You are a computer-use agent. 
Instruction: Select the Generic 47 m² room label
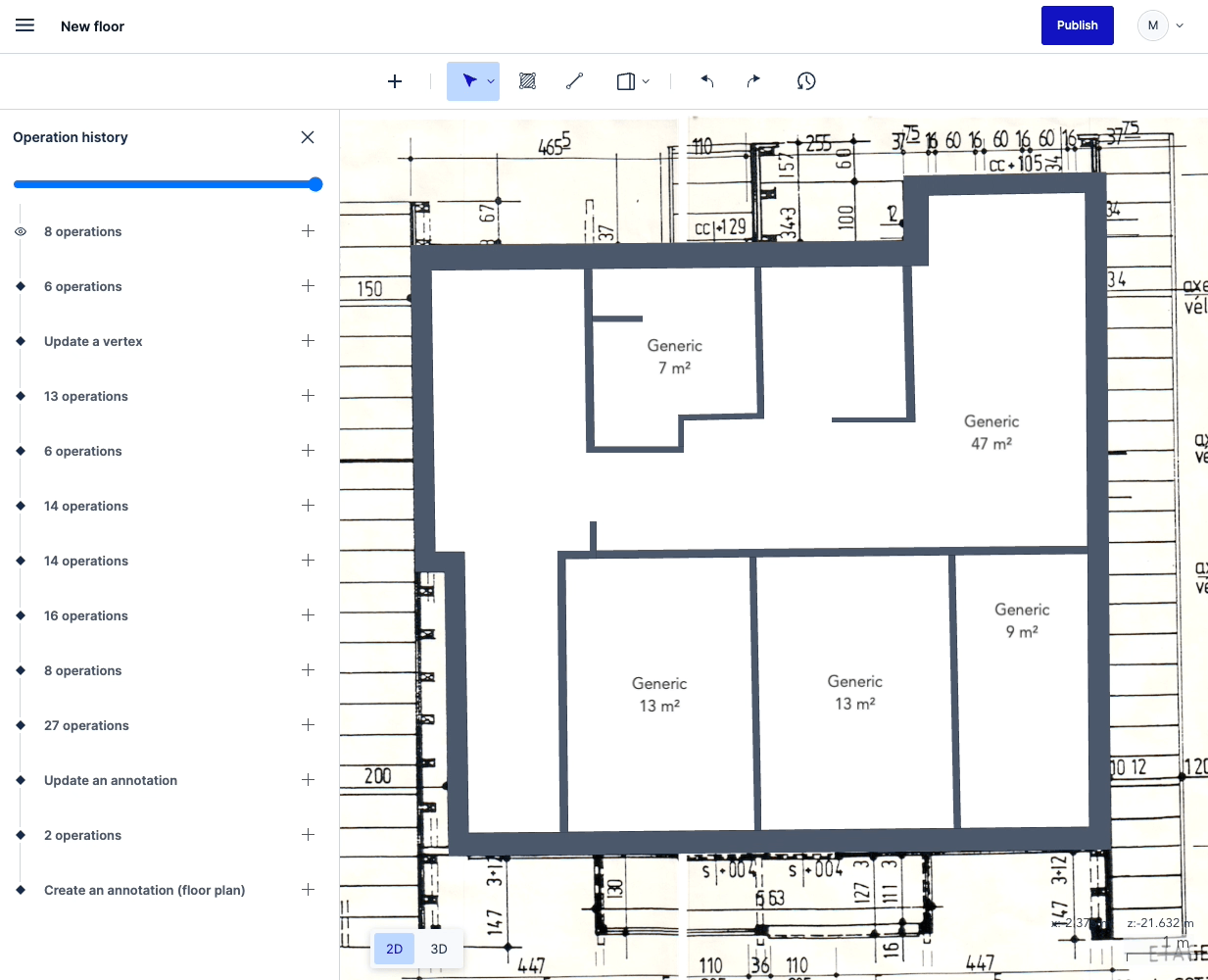pos(991,432)
